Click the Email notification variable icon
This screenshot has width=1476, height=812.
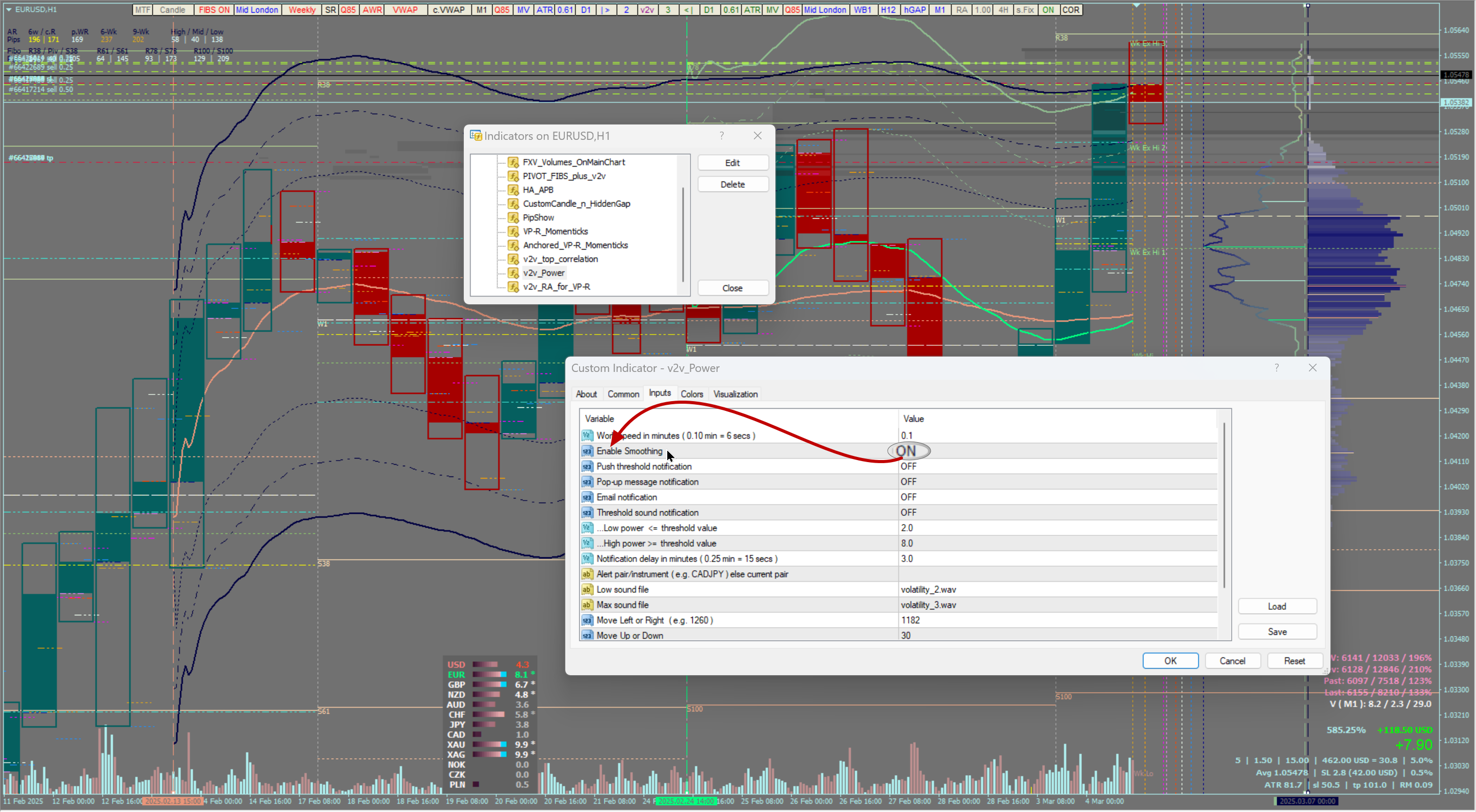click(587, 497)
